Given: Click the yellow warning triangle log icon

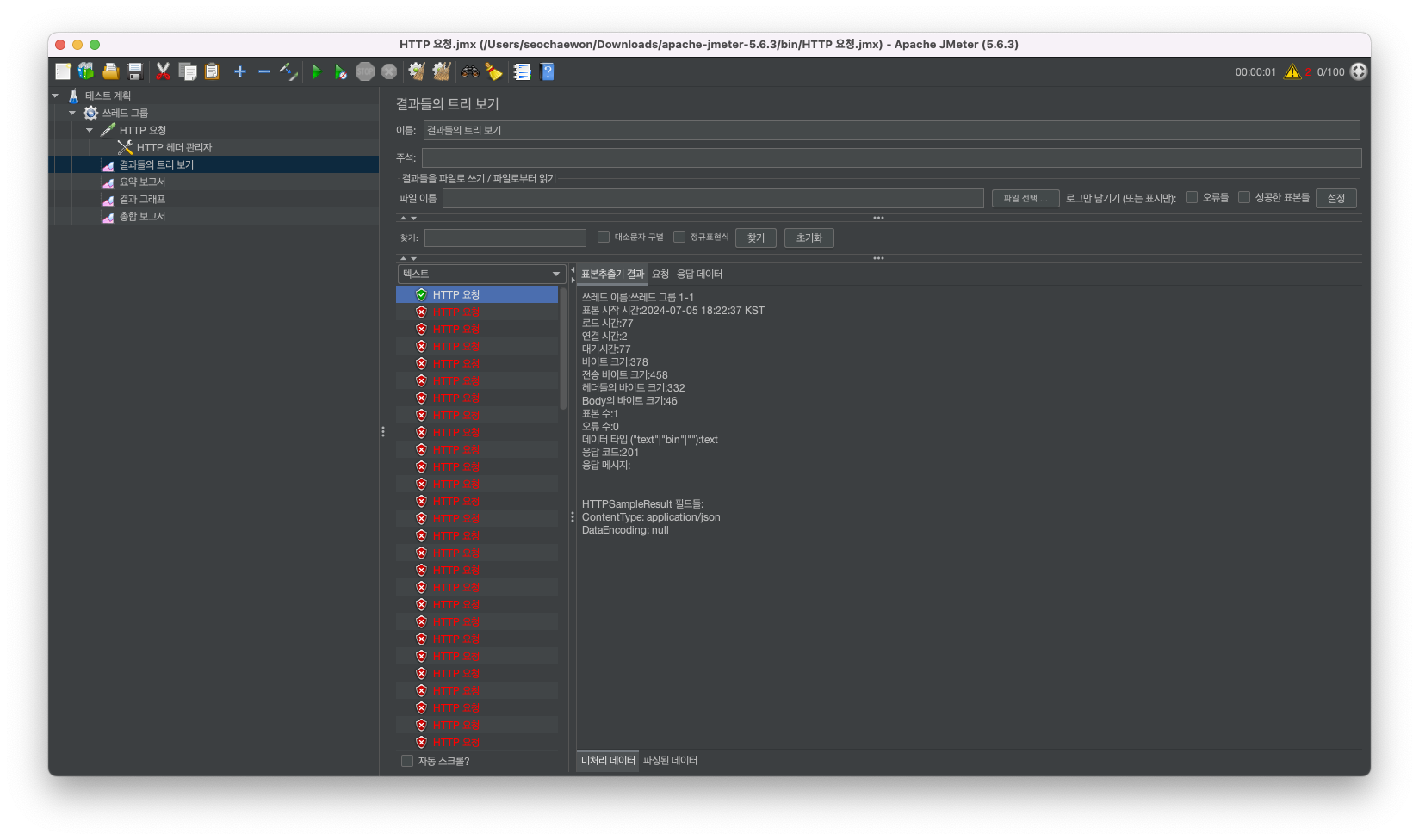Looking at the screenshot, I should 1292,71.
